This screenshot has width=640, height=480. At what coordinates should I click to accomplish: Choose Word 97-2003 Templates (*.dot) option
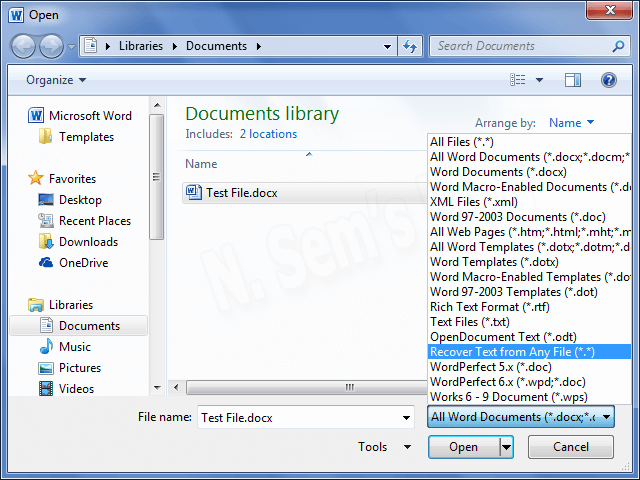529,292
